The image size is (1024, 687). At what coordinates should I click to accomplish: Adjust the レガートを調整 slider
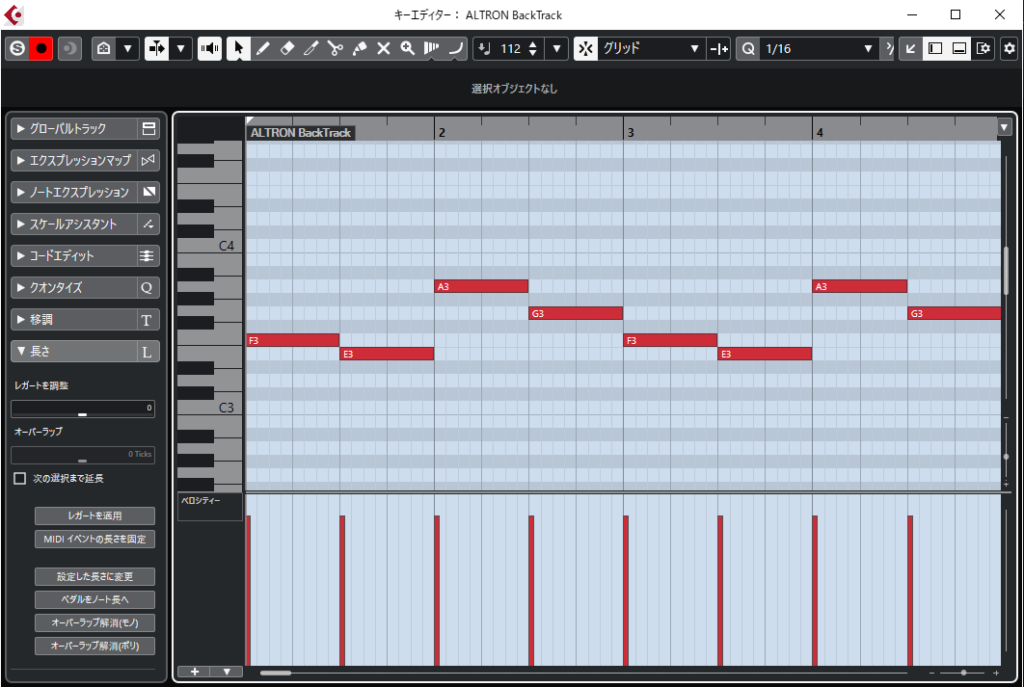coord(83,412)
